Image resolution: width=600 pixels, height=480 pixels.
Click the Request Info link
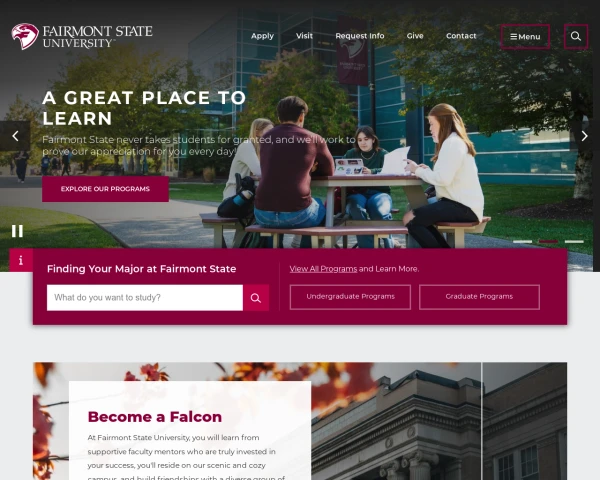point(360,36)
